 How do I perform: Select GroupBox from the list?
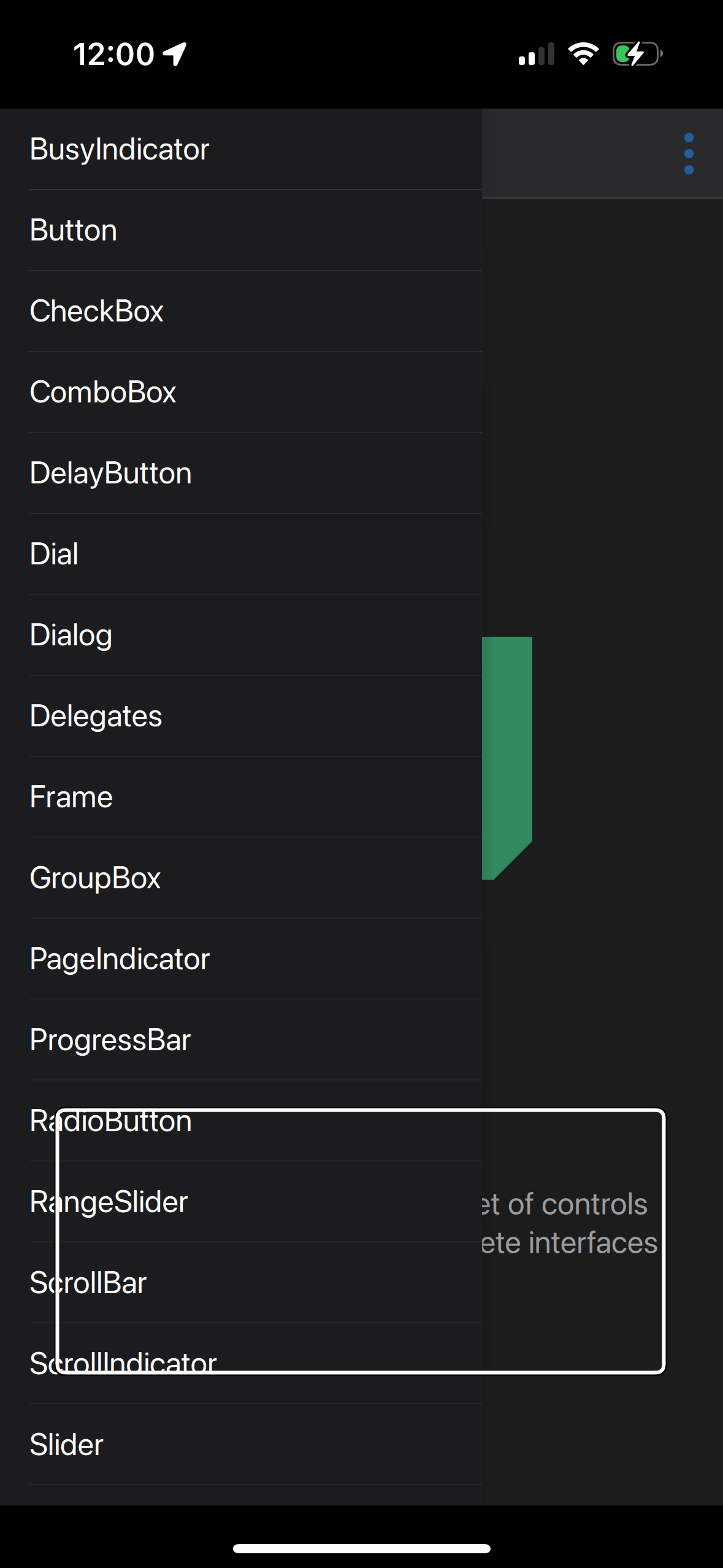point(241,878)
